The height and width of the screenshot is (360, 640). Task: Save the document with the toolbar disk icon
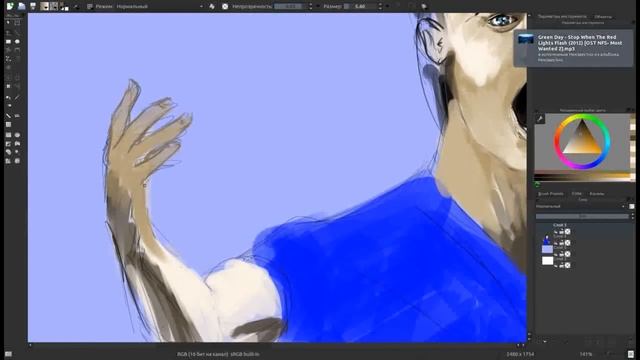tap(33, 6)
